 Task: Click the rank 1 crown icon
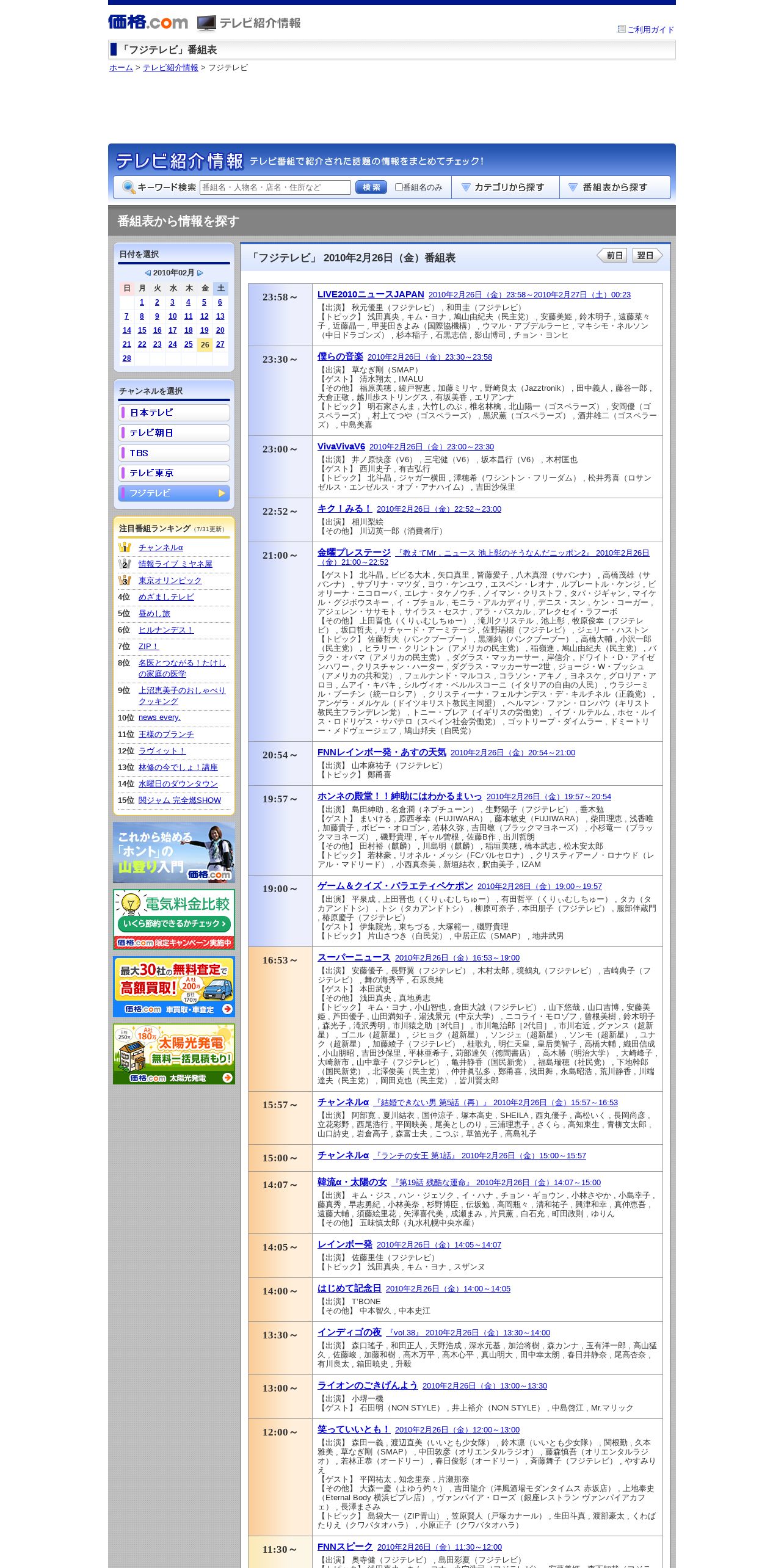pyautogui.click(x=125, y=548)
